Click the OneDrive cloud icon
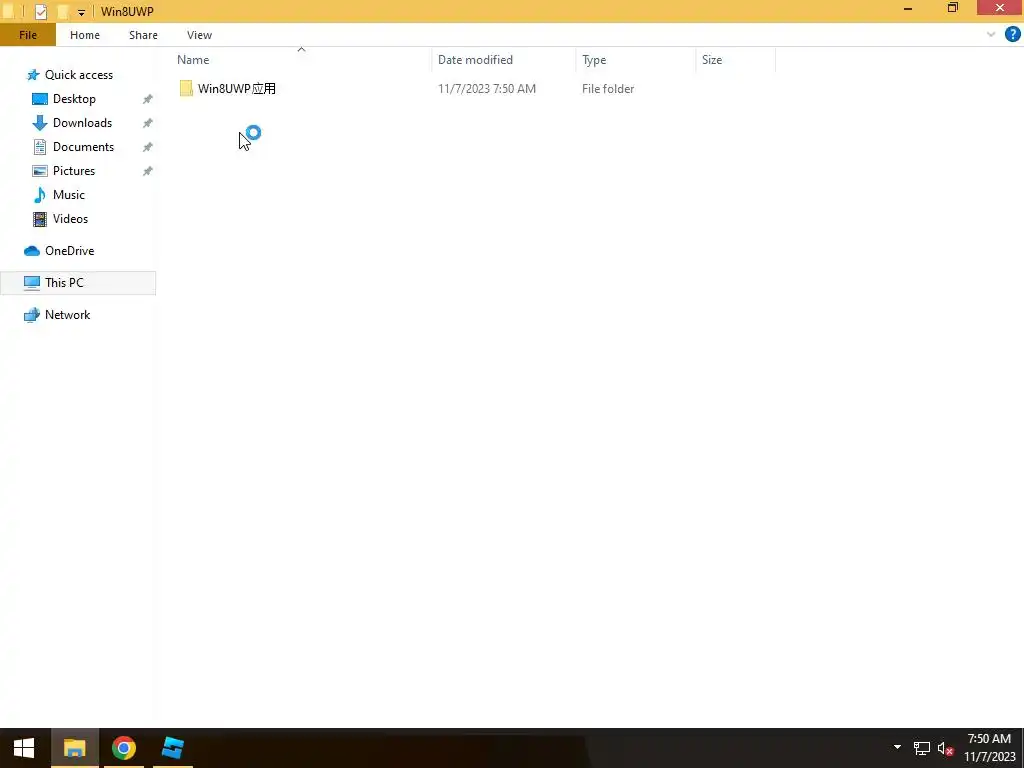This screenshot has height=768, width=1024. (x=32, y=251)
